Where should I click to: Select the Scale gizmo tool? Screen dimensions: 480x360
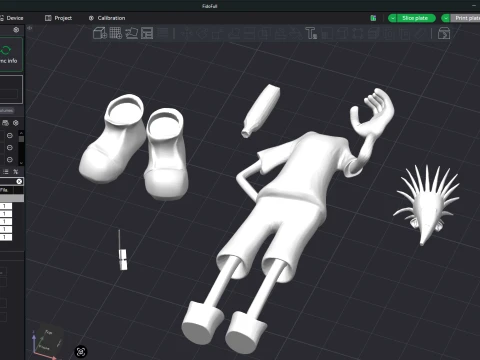point(218,33)
